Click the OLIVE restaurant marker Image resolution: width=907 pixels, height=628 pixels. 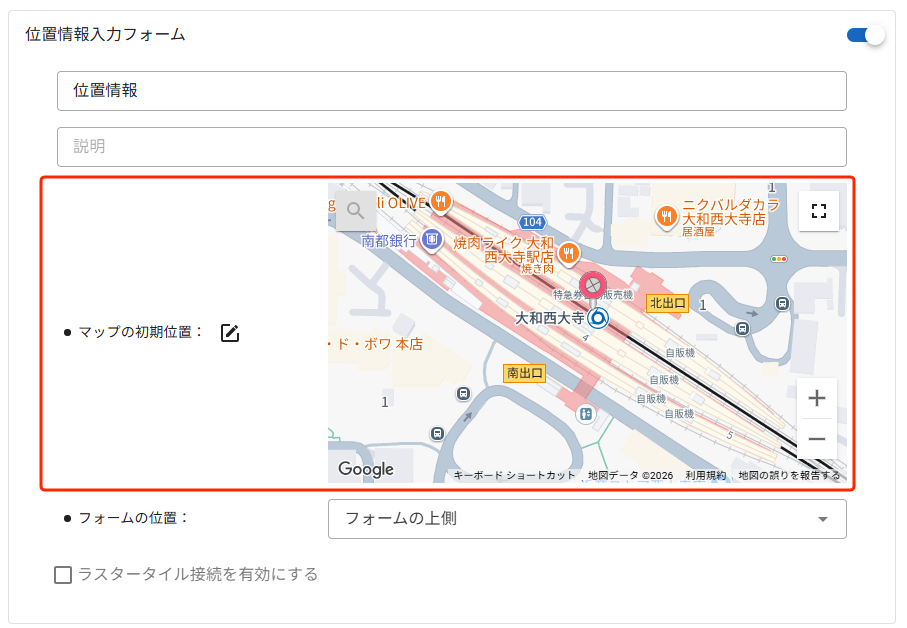tap(441, 202)
